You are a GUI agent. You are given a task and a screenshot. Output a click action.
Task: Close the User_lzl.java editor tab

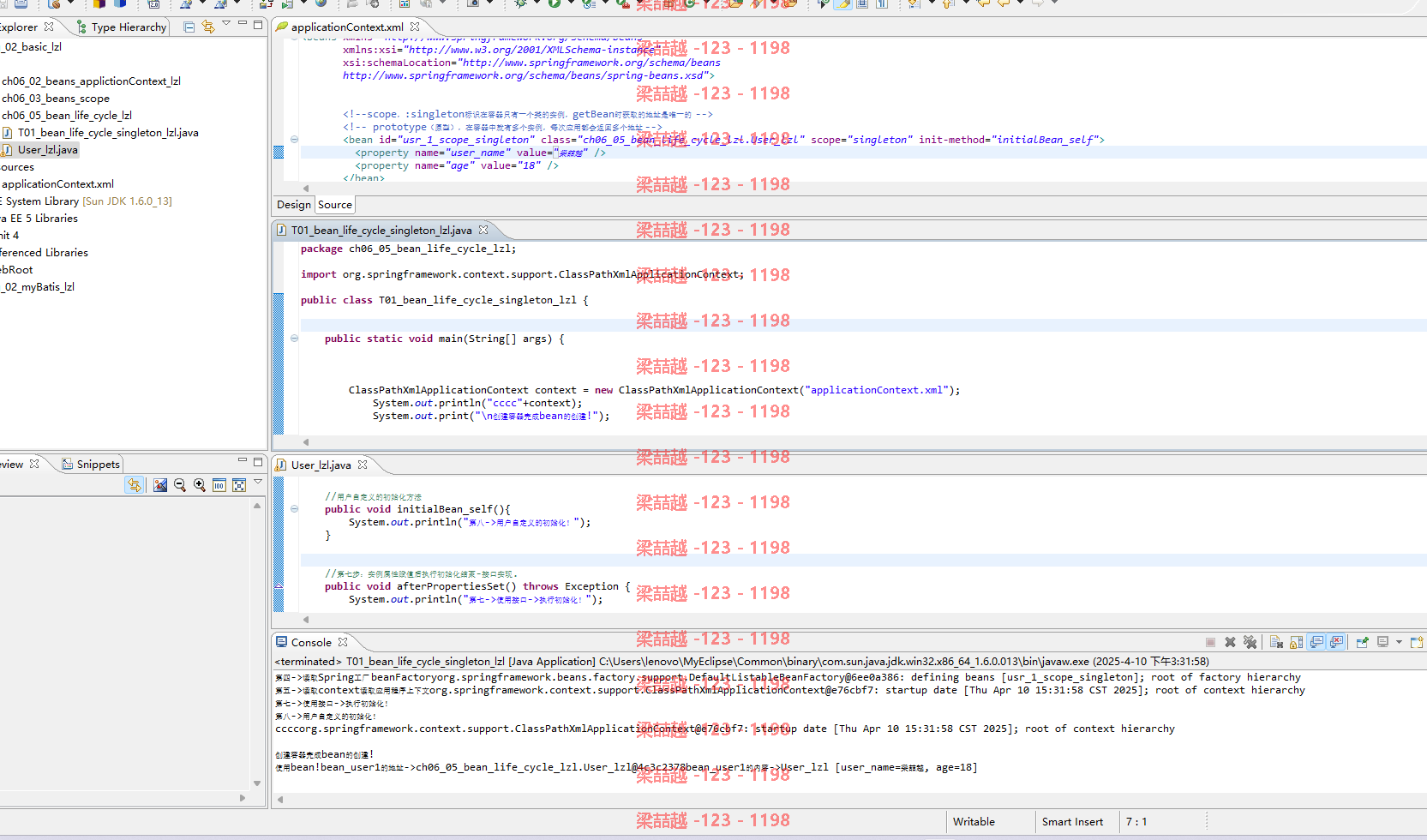[363, 465]
